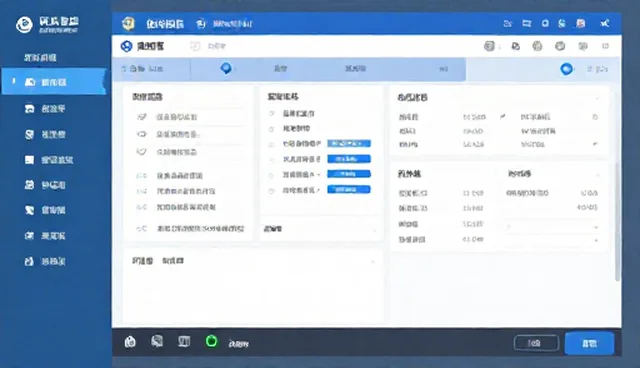Open the fifth sidebar navigation item
The height and width of the screenshot is (368, 640).
click(45, 185)
